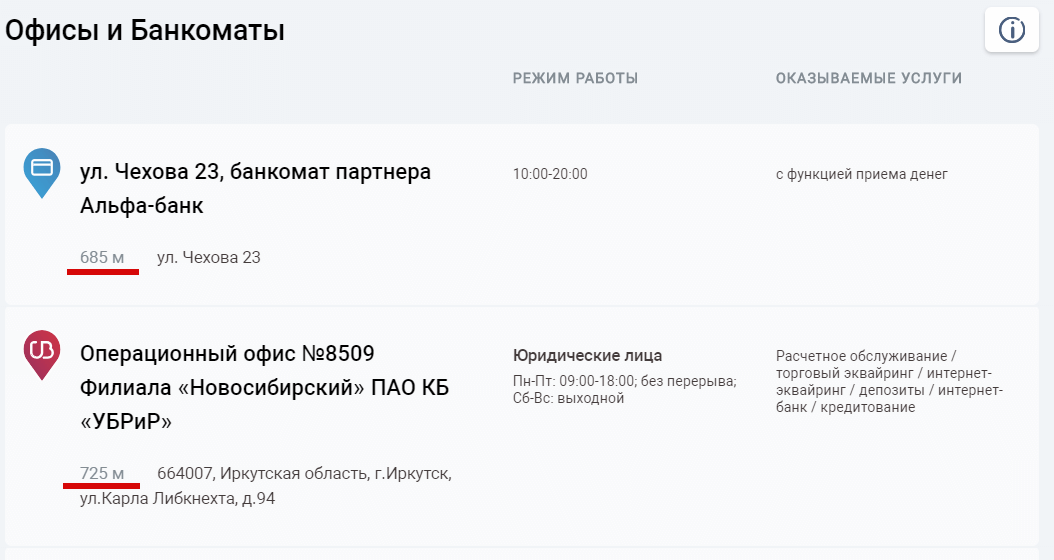Screen dimensions: 1054x560
Task: Click the 725 м distance label
Action: click(102, 473)
